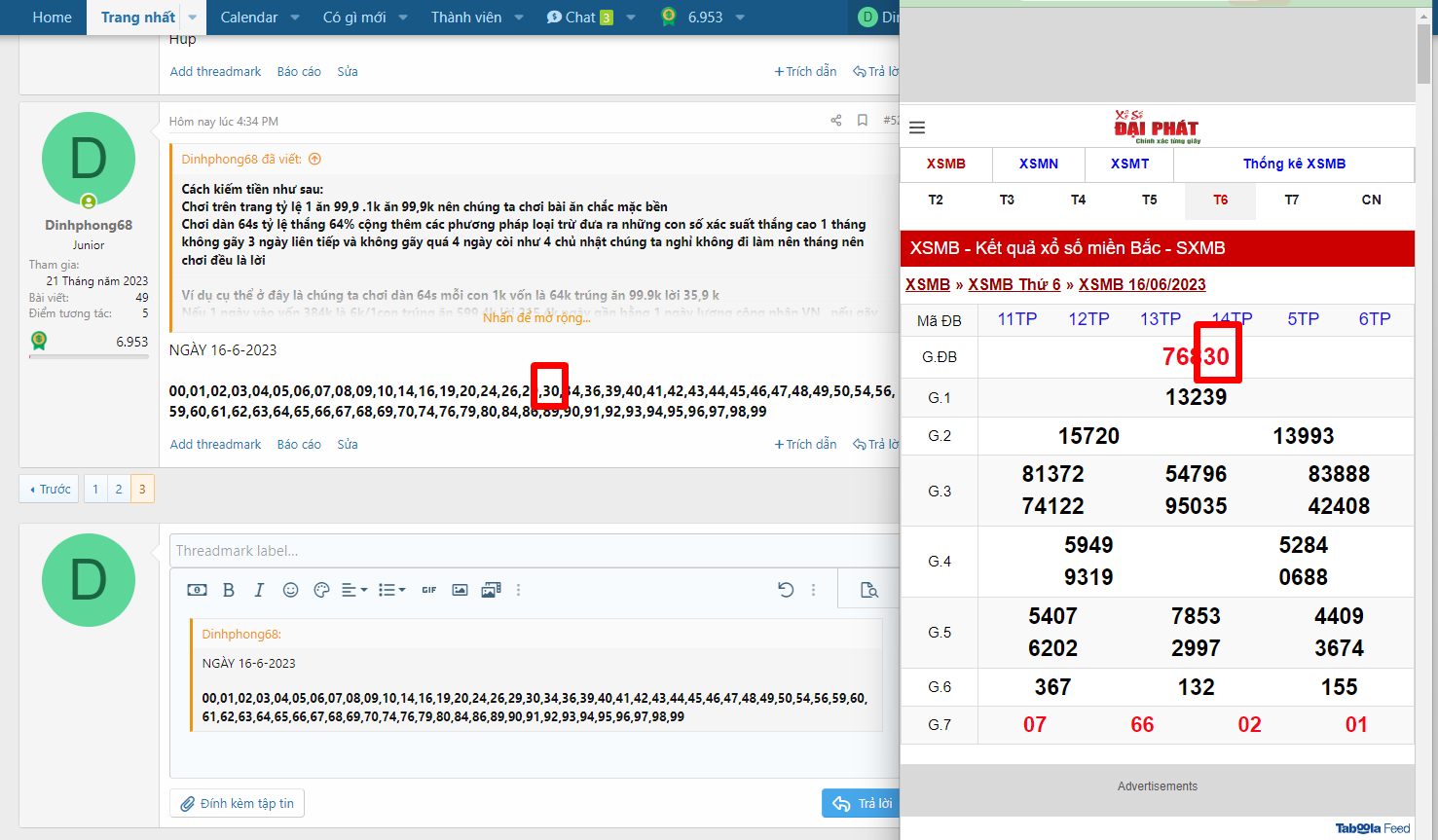Screen dimensions: 1438x840
Task: Select the 6TP code column header
Action: click(1375, 319)
